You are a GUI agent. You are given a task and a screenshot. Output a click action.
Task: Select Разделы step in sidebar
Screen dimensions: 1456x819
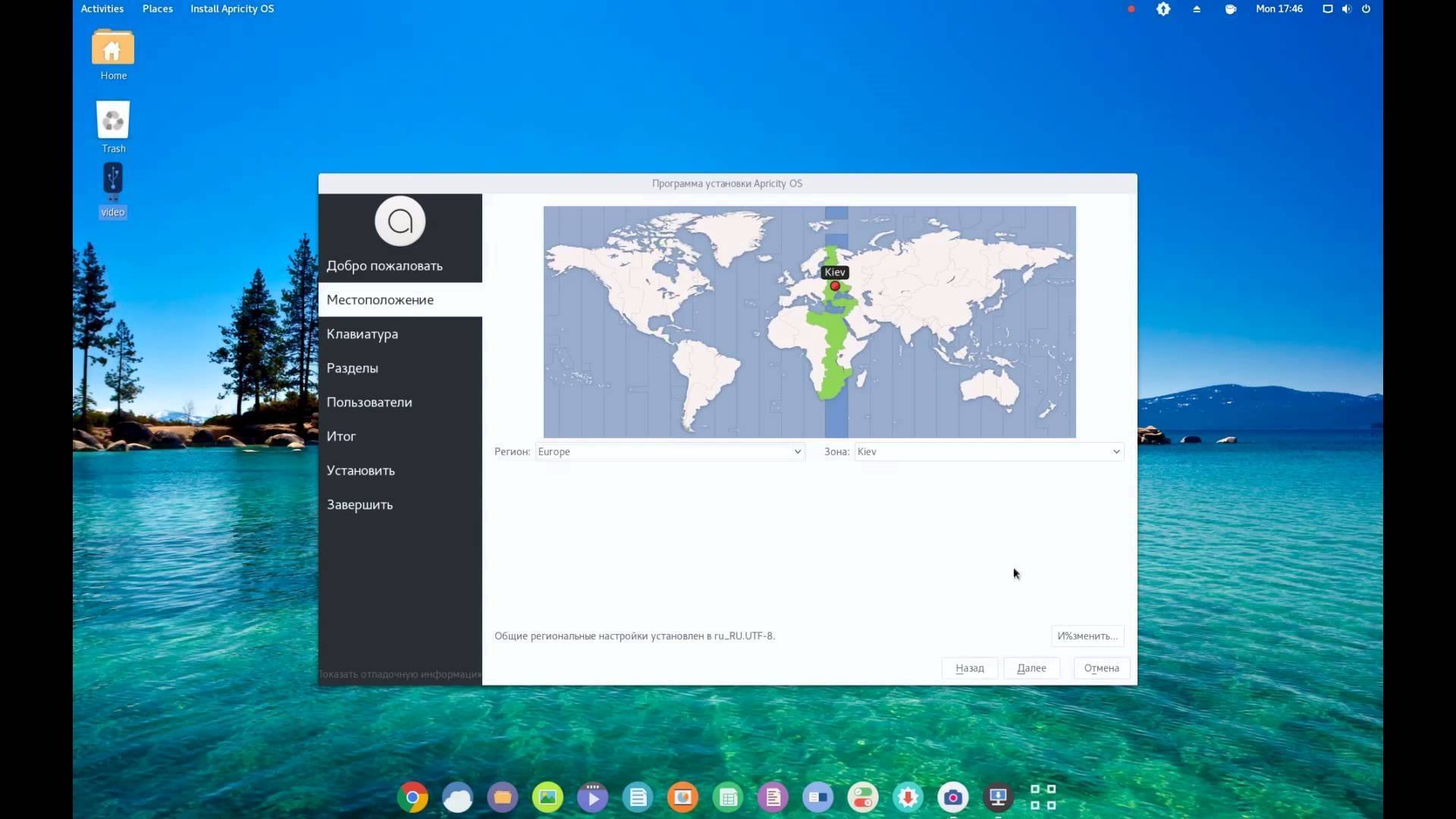click(x=400, y=369)
